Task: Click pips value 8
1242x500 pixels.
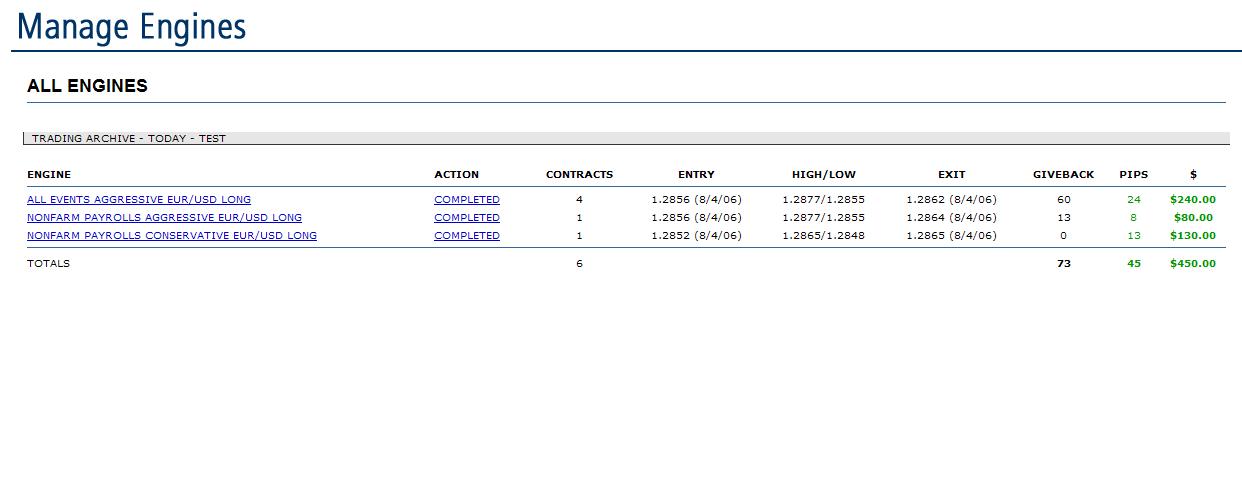Action: click(1134, 218)
